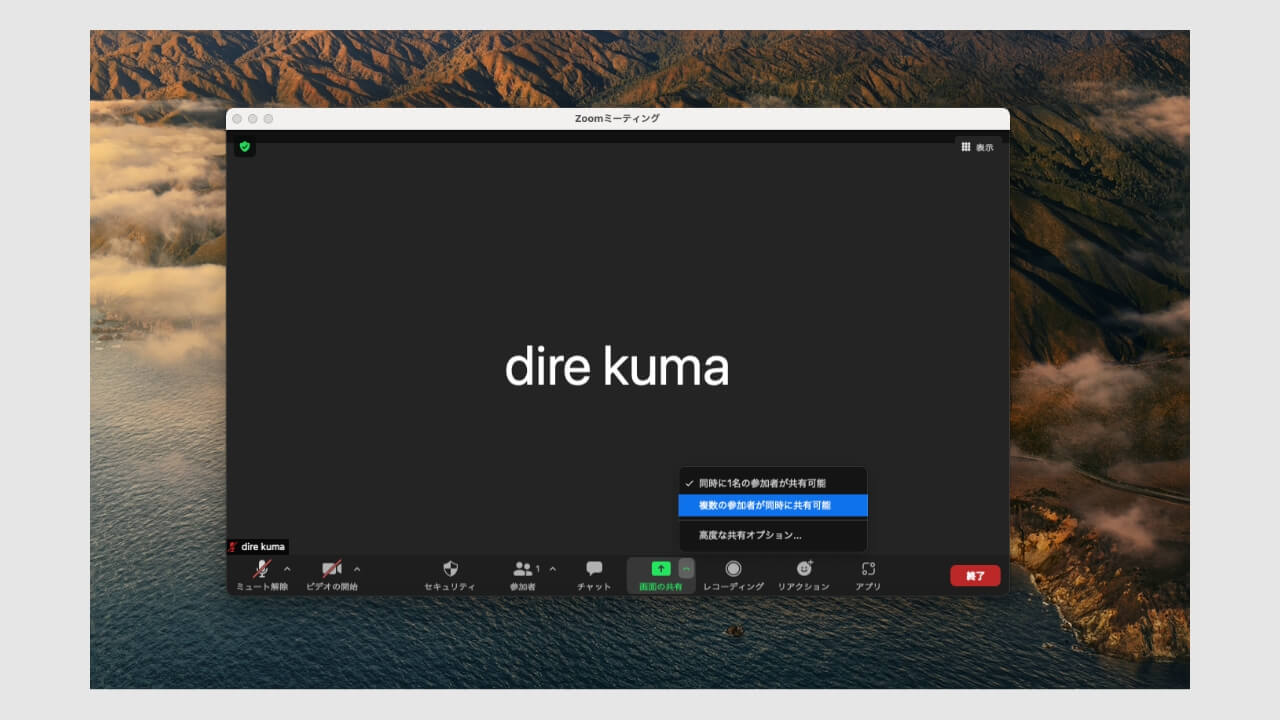Open the アプリ apps panel

[868, 575]
